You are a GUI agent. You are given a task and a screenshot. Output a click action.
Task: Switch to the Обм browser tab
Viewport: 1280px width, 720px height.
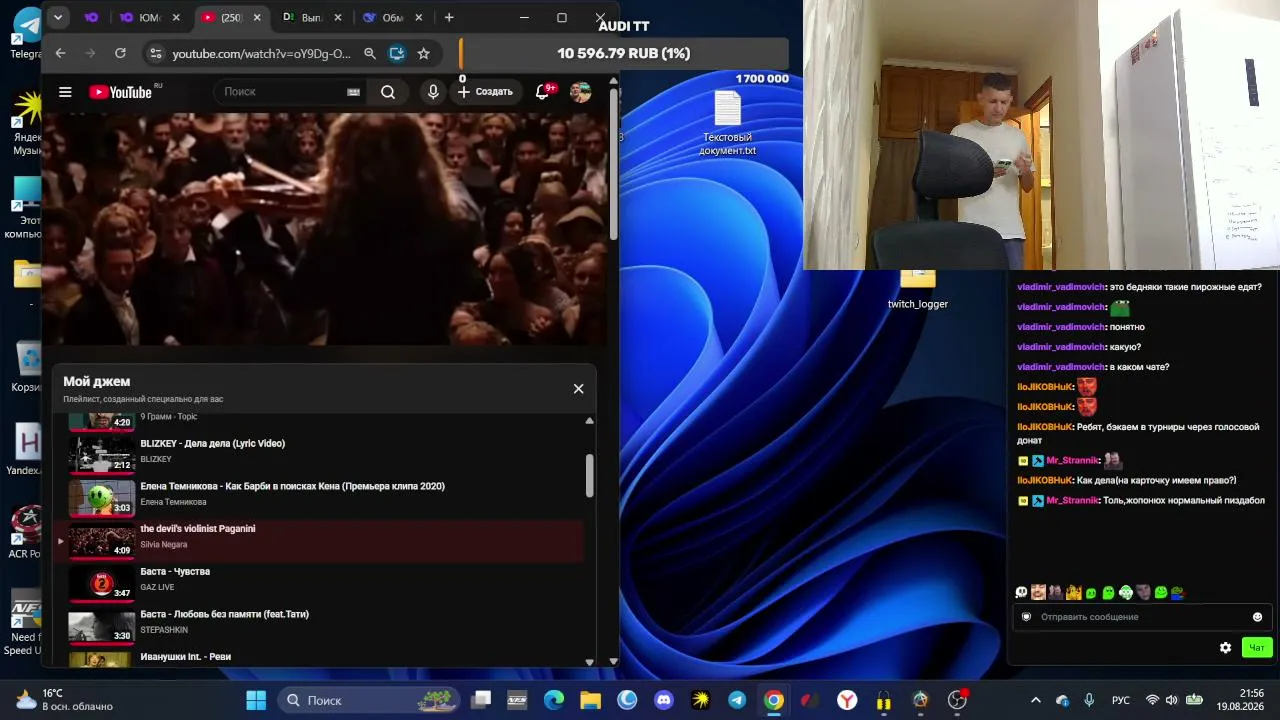(393, 17)
